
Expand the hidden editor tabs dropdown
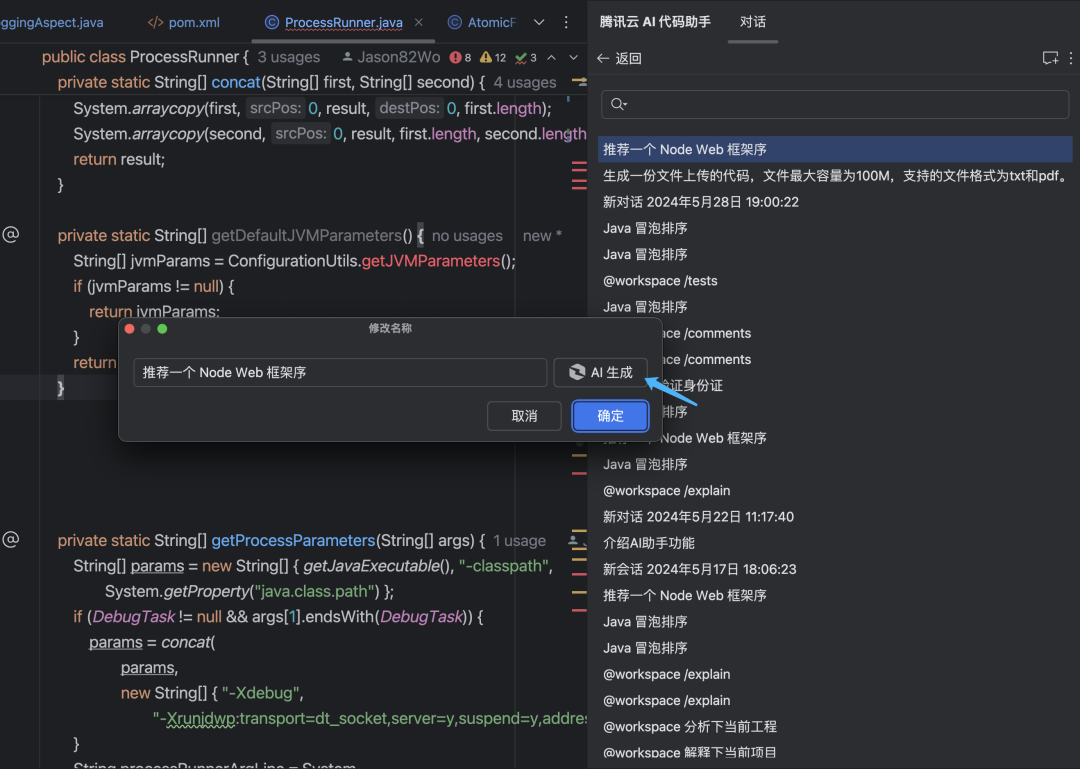coord(539,23)
